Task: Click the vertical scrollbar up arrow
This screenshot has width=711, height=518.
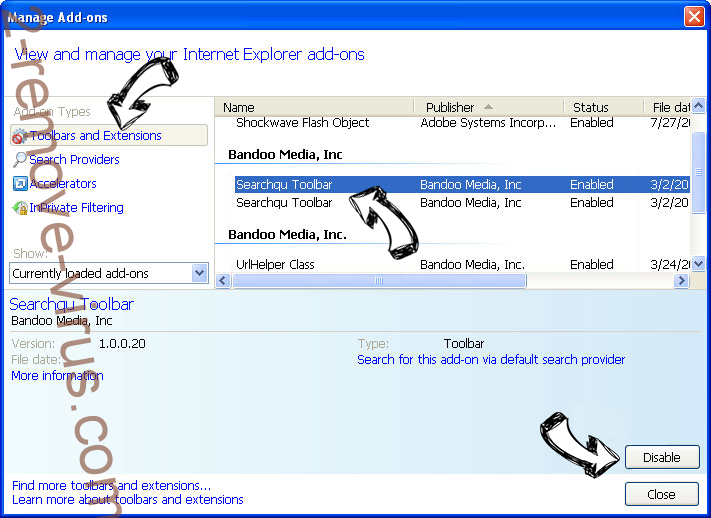Action: pos(698,106)
